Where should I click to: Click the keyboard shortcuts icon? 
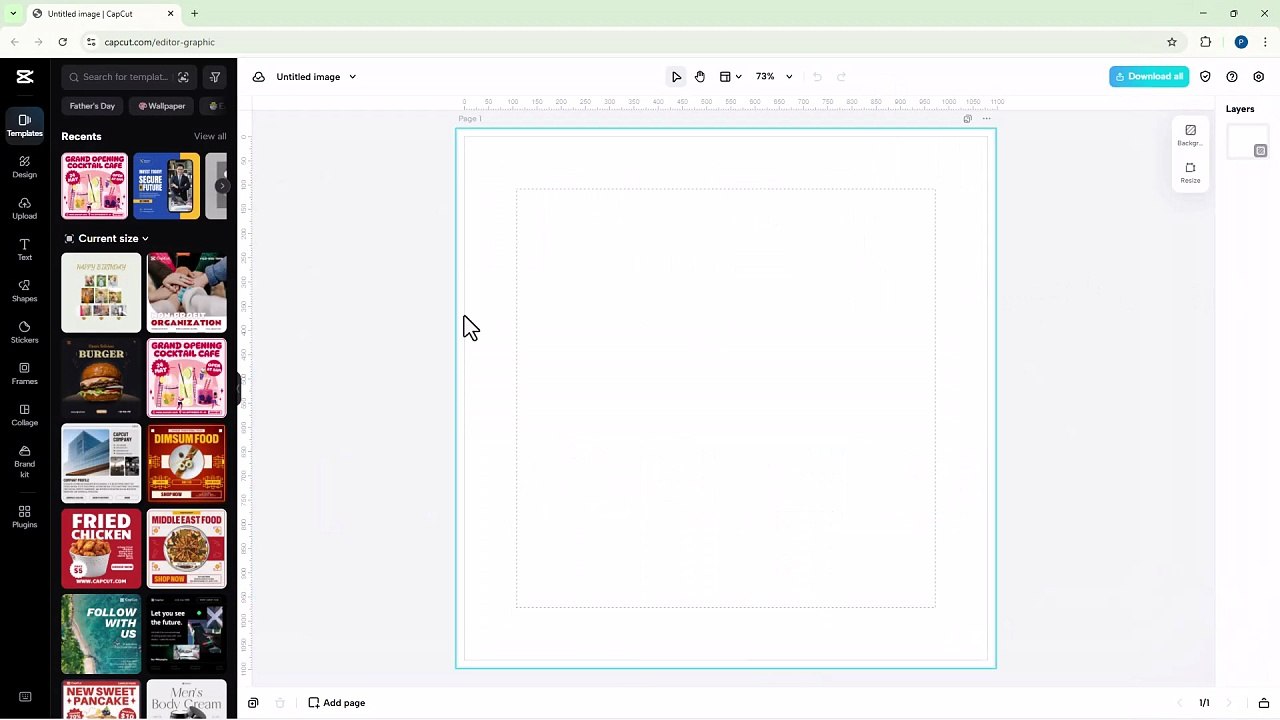(25, 697)
